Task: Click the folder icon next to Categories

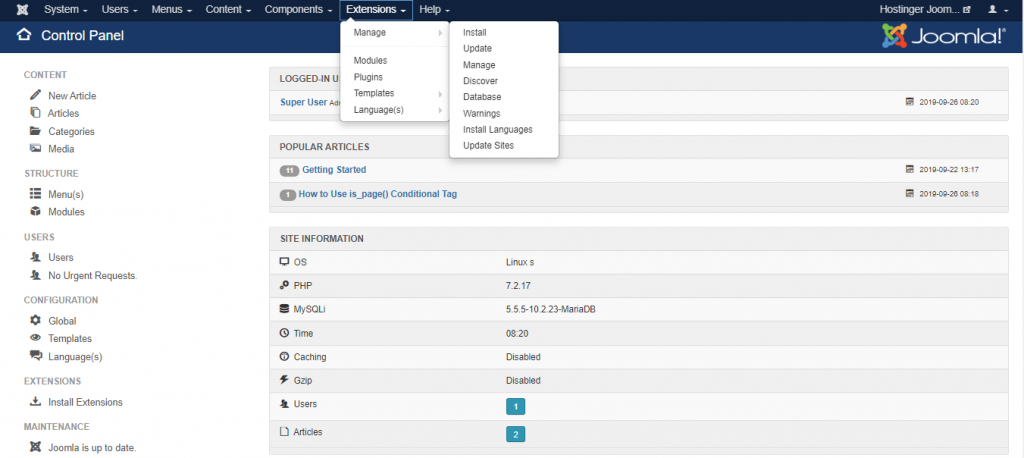Action: [35, 131]
